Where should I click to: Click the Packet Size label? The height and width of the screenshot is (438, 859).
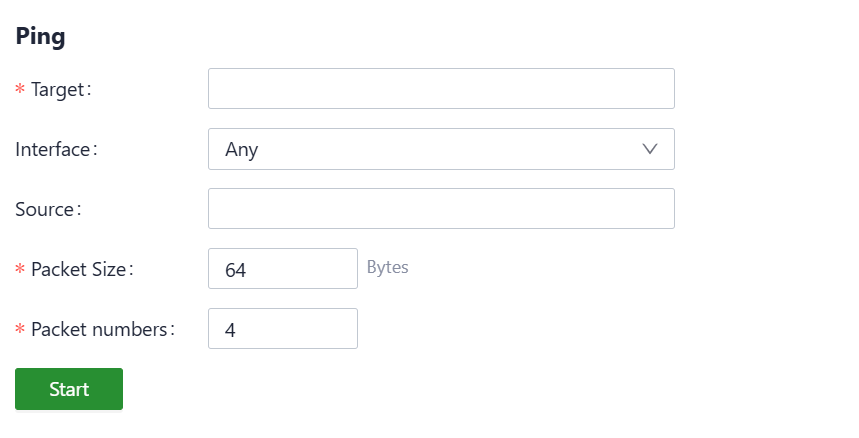[81, 269]
